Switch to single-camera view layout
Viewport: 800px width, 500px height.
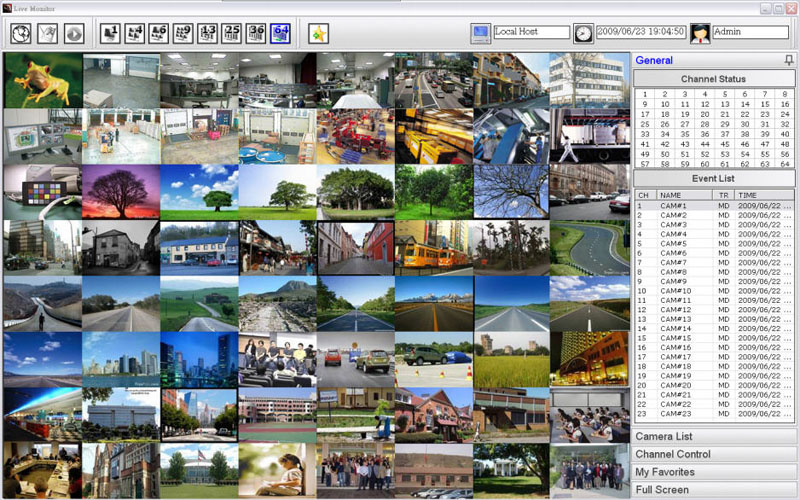click(x=110, y=33)
